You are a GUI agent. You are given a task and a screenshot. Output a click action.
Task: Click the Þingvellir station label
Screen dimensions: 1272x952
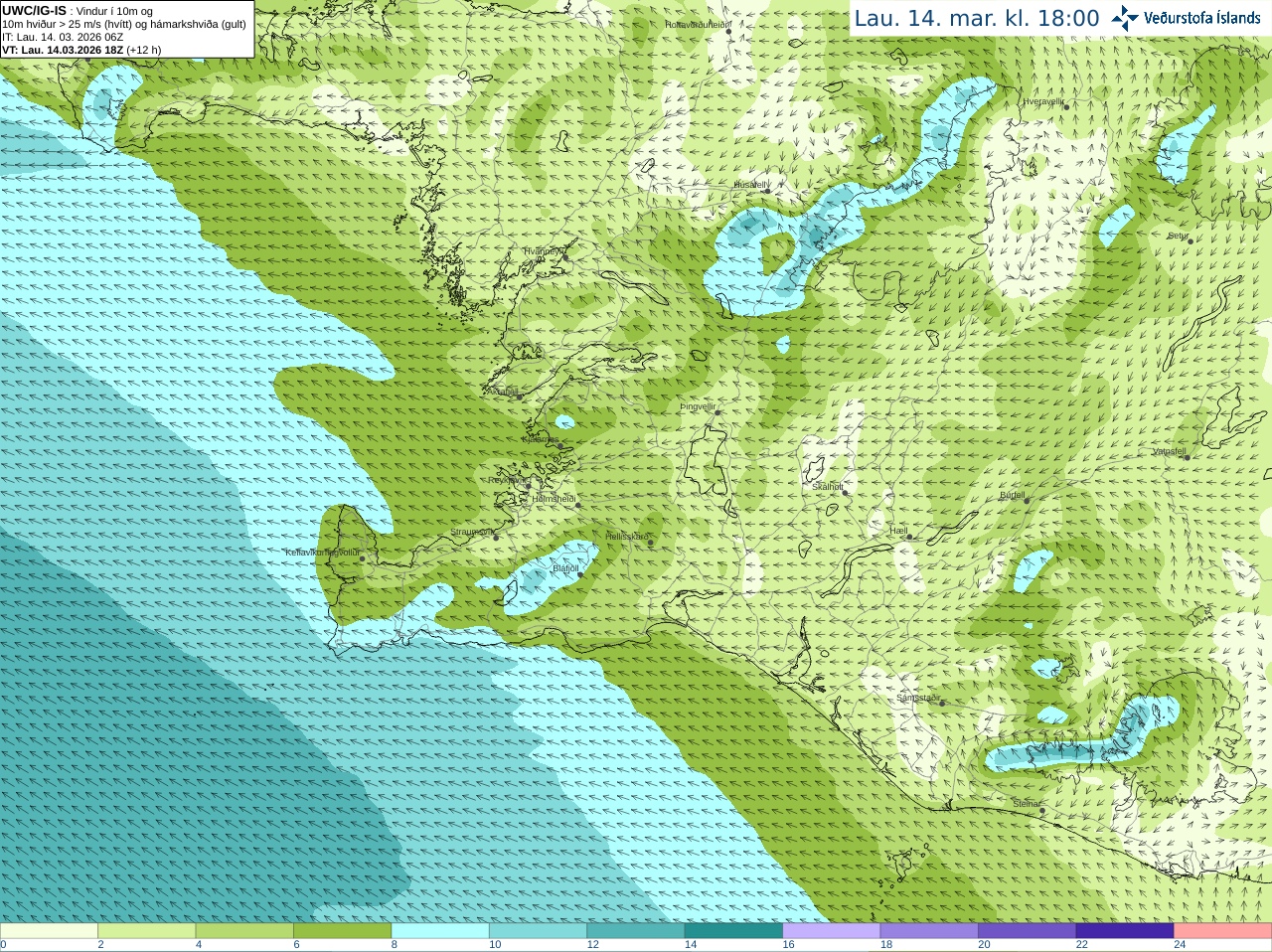pyautogui.click(x=698, y=406)
